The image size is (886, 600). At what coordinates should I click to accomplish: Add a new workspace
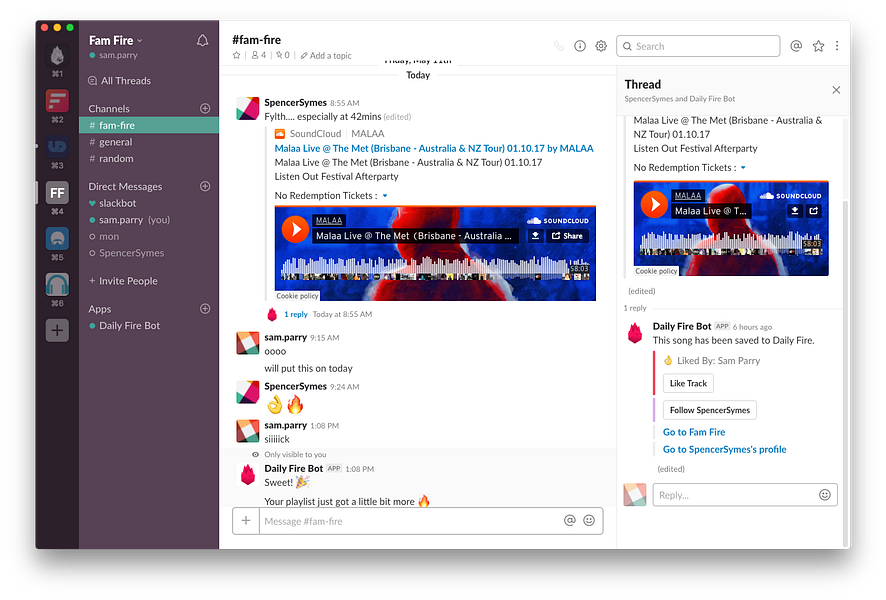tap(57, 331)
